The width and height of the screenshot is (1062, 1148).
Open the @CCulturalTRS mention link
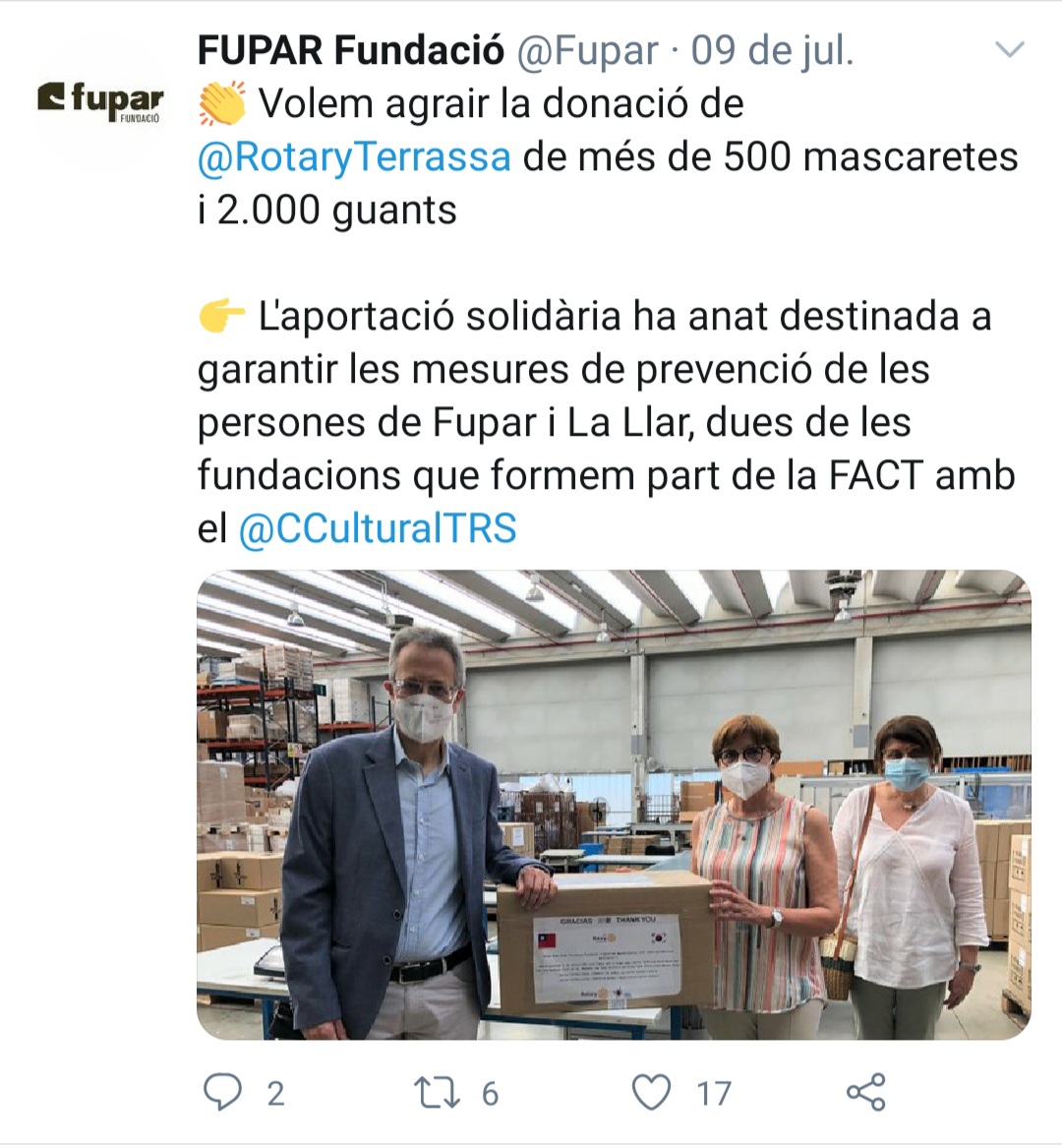(x=378, y=528)
